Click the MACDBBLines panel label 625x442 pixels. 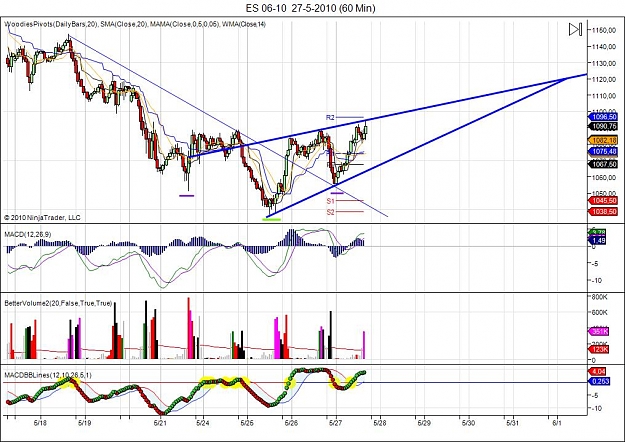(x=47, y=375)
